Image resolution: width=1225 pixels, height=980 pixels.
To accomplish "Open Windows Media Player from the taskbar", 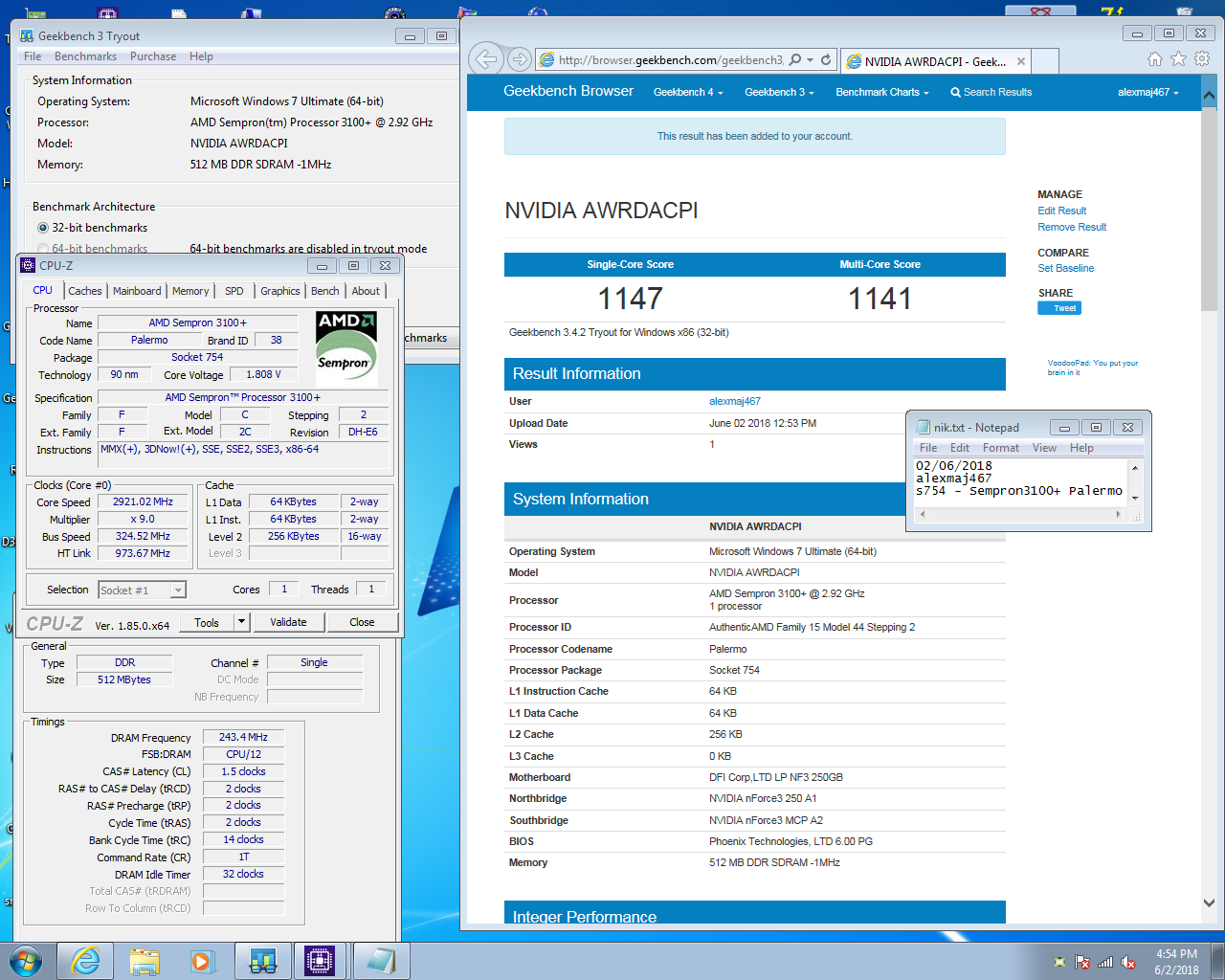I will tap(202, 961).
